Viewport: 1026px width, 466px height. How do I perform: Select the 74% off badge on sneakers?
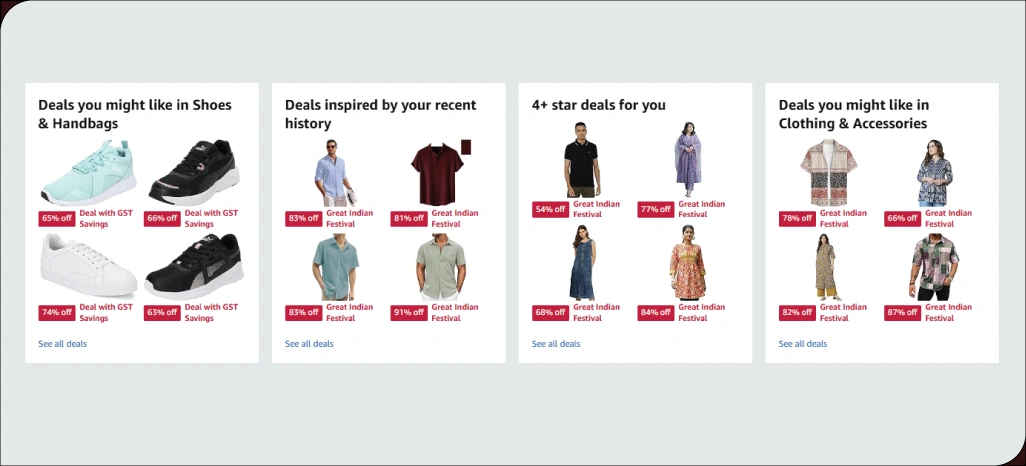click(x=57, y=313)
